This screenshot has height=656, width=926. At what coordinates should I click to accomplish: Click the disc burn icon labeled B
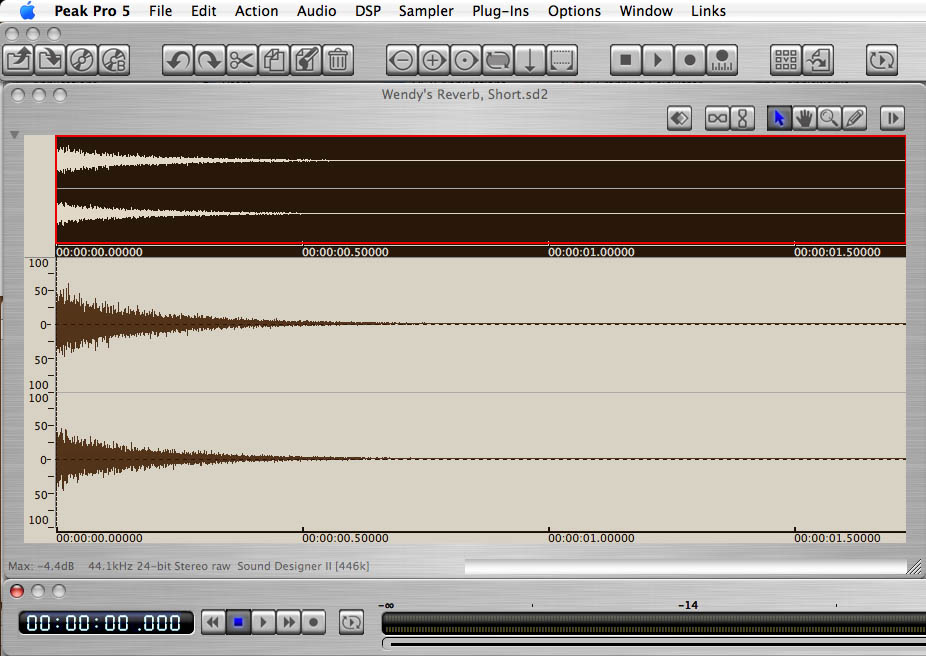[x=114, y=60]
